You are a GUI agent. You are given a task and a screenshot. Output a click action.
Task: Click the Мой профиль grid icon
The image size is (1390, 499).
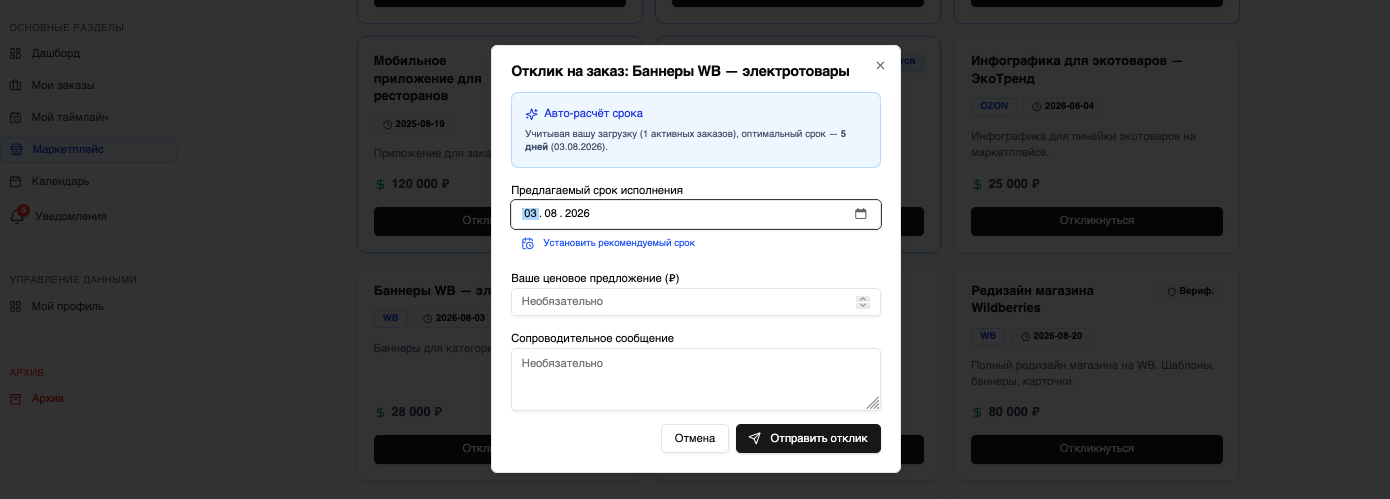tap(15, 306)
